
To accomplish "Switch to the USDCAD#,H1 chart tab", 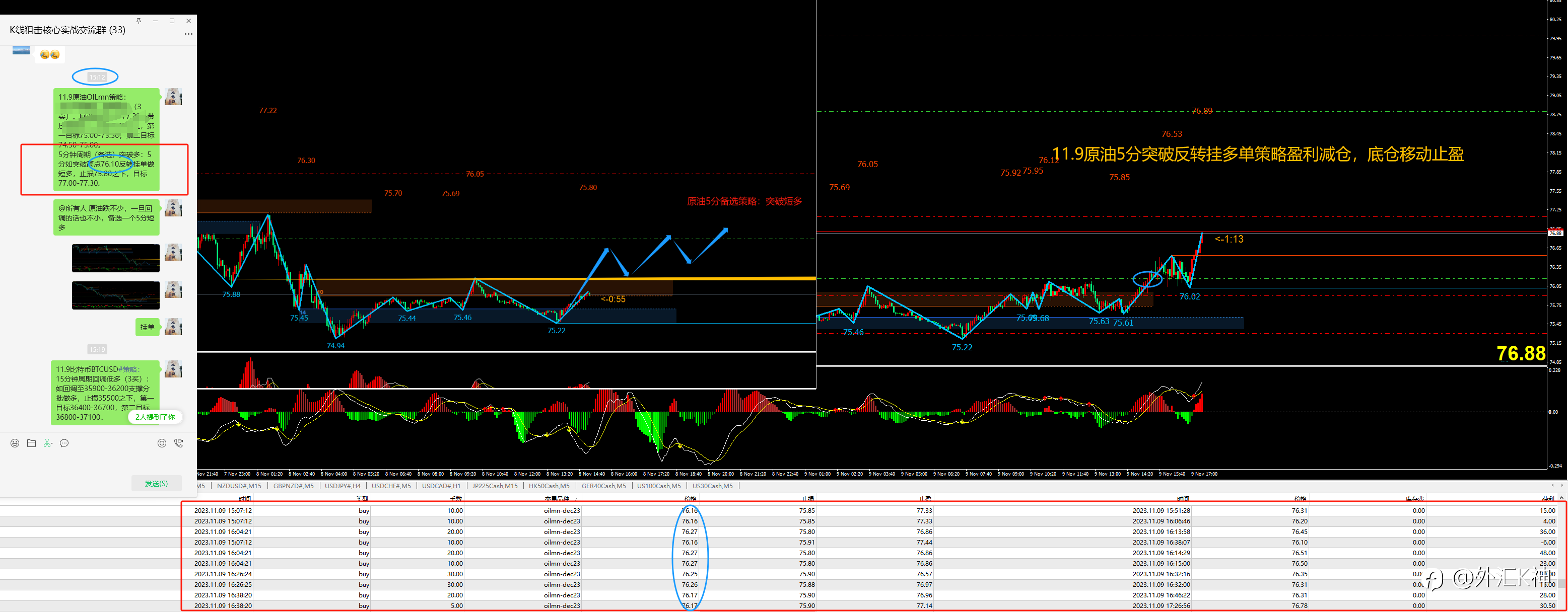I will pyautogui.click(x=441, y=486).
